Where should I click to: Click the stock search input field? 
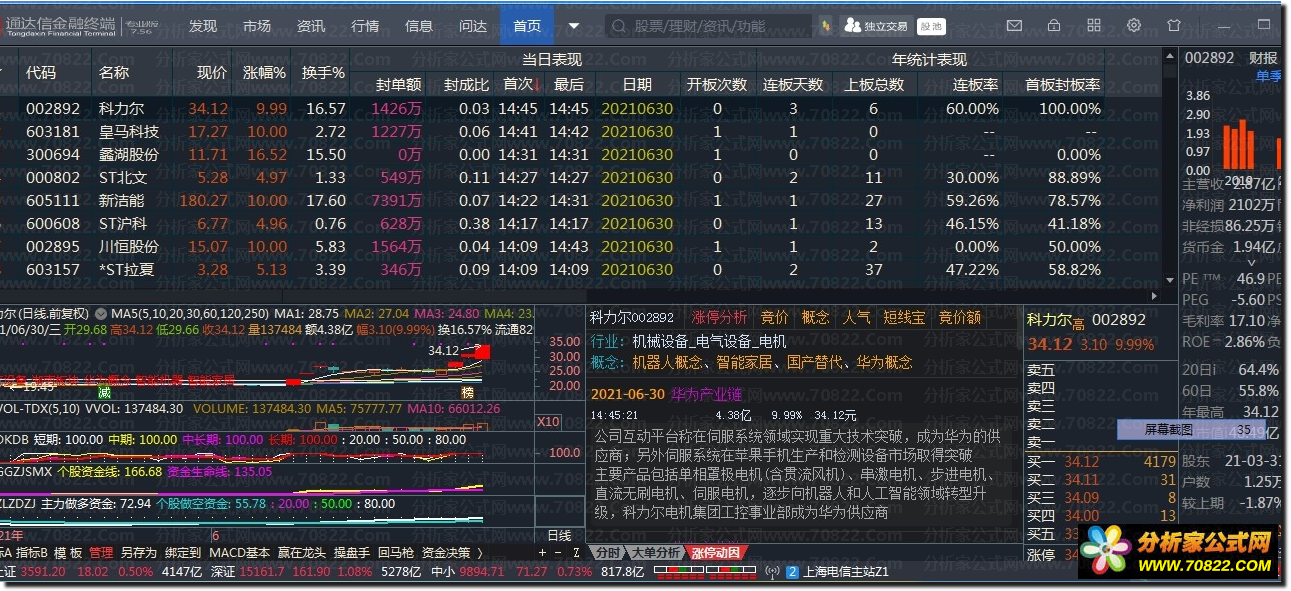(x=708, y=26)
